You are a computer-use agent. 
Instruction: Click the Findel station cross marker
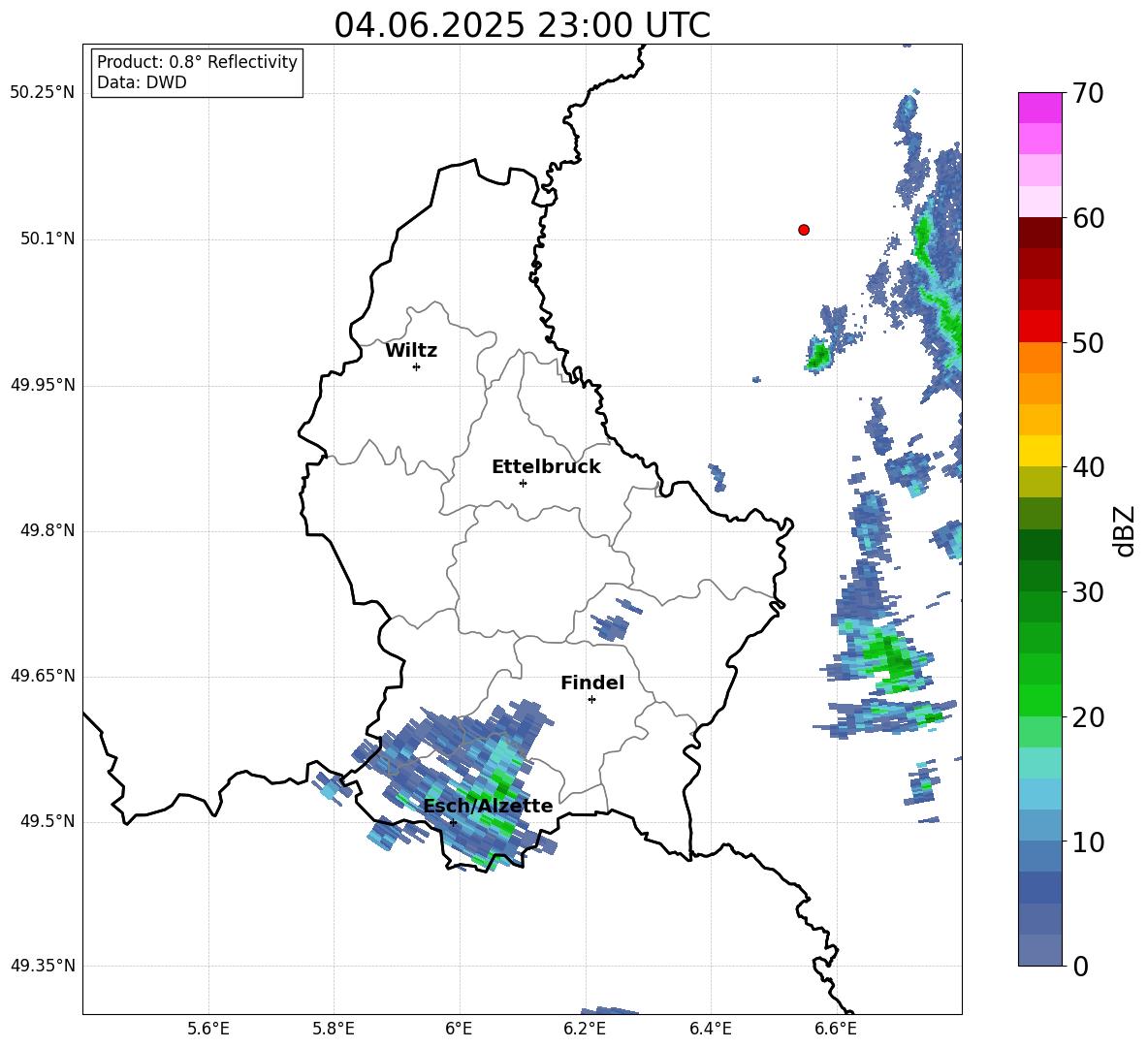point(591,700)
